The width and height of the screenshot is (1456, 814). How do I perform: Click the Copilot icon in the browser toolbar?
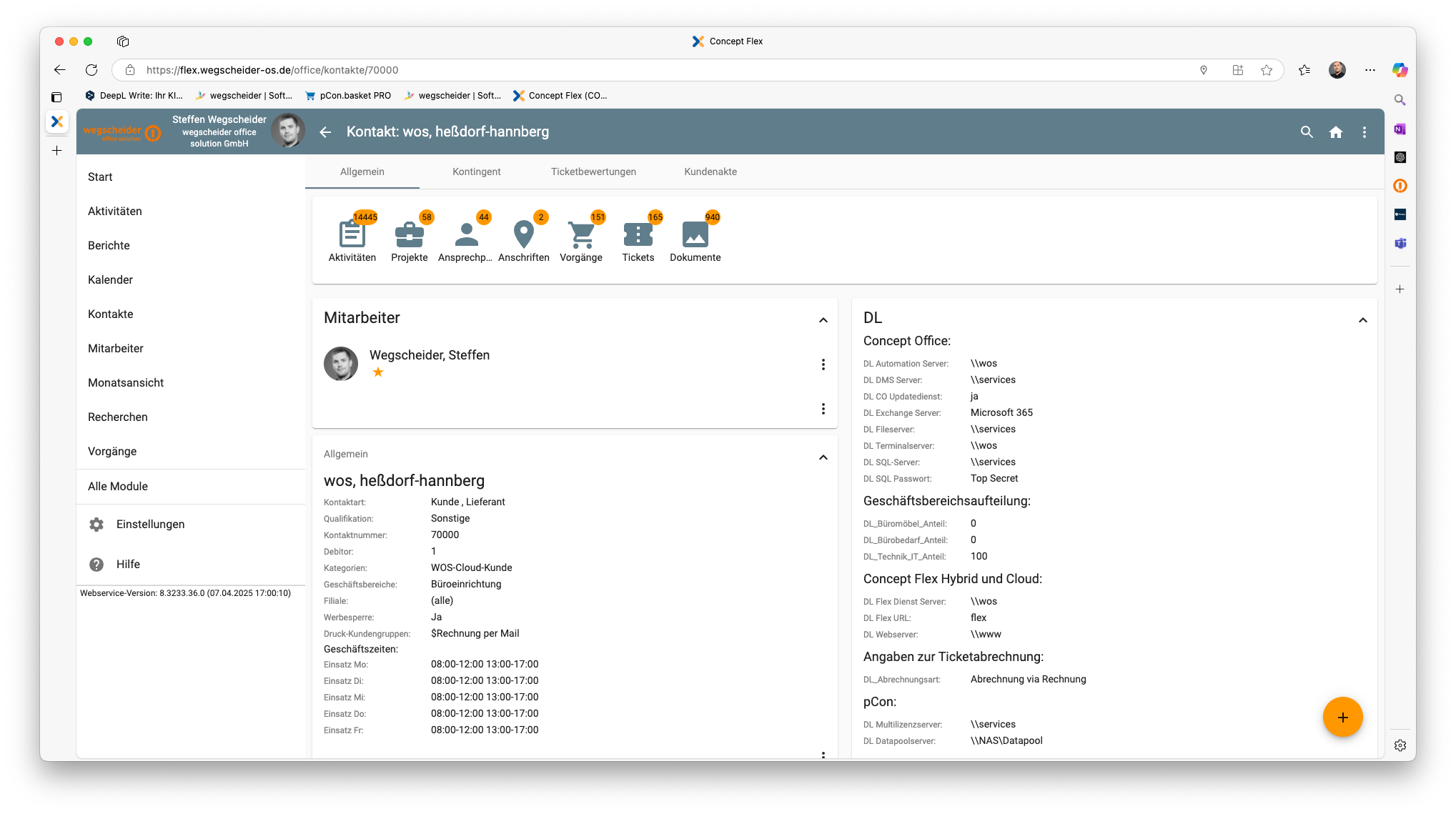[1400, 70]
